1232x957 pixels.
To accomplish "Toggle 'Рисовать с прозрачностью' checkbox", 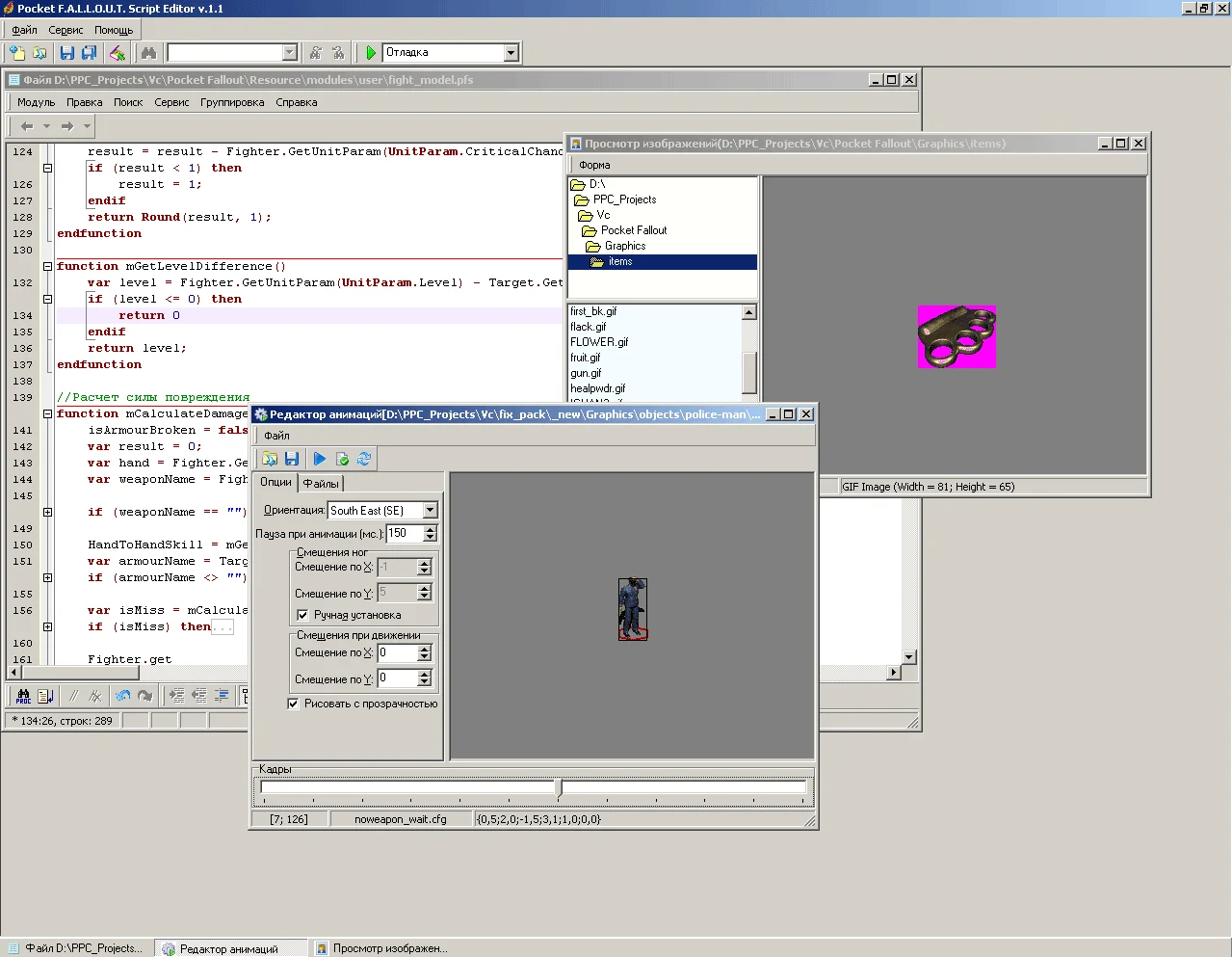I will [293, 704].
